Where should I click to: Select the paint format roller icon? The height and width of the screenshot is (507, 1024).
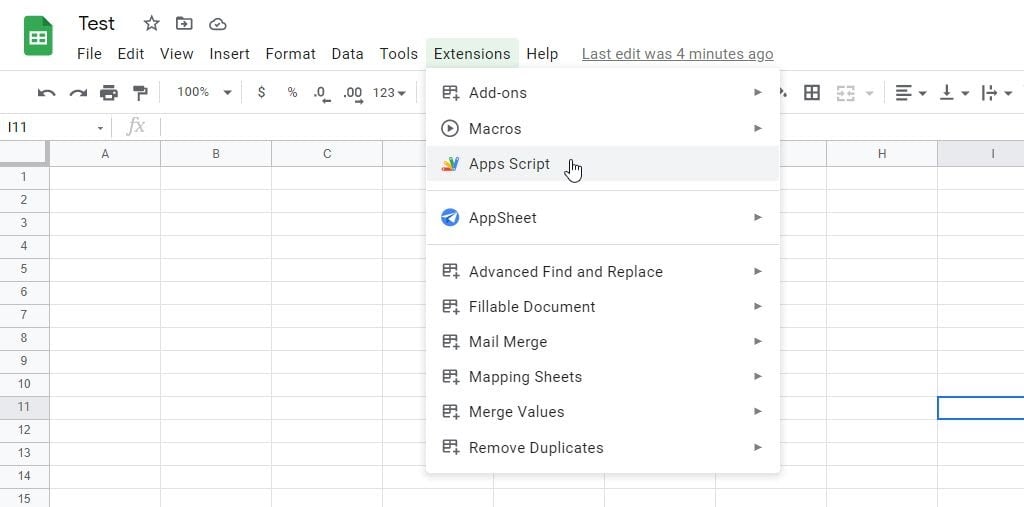coord(140,93)
